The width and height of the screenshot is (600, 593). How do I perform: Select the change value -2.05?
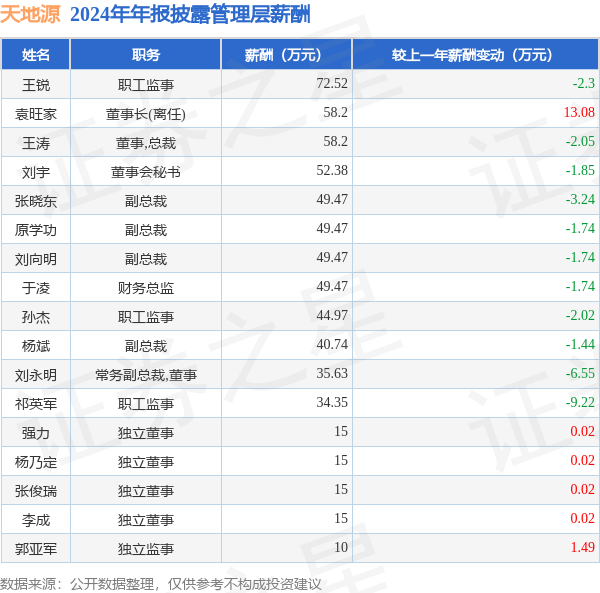tap(580, 142)
